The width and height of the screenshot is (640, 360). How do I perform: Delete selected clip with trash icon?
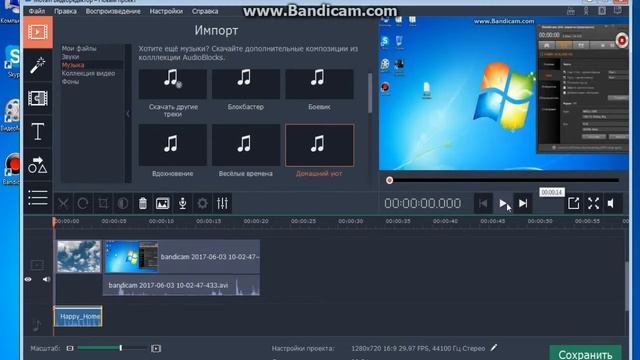142,203
